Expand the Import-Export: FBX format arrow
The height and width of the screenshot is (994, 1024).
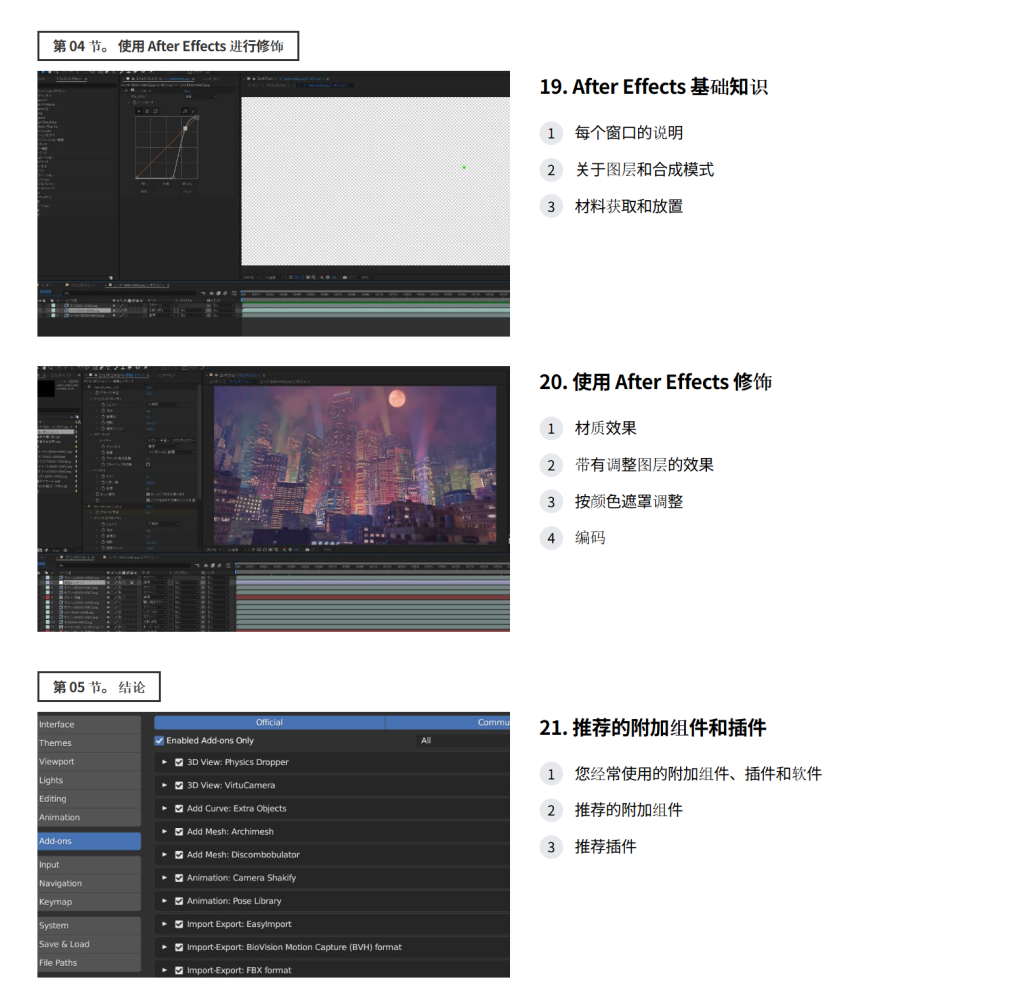(165, 970)
